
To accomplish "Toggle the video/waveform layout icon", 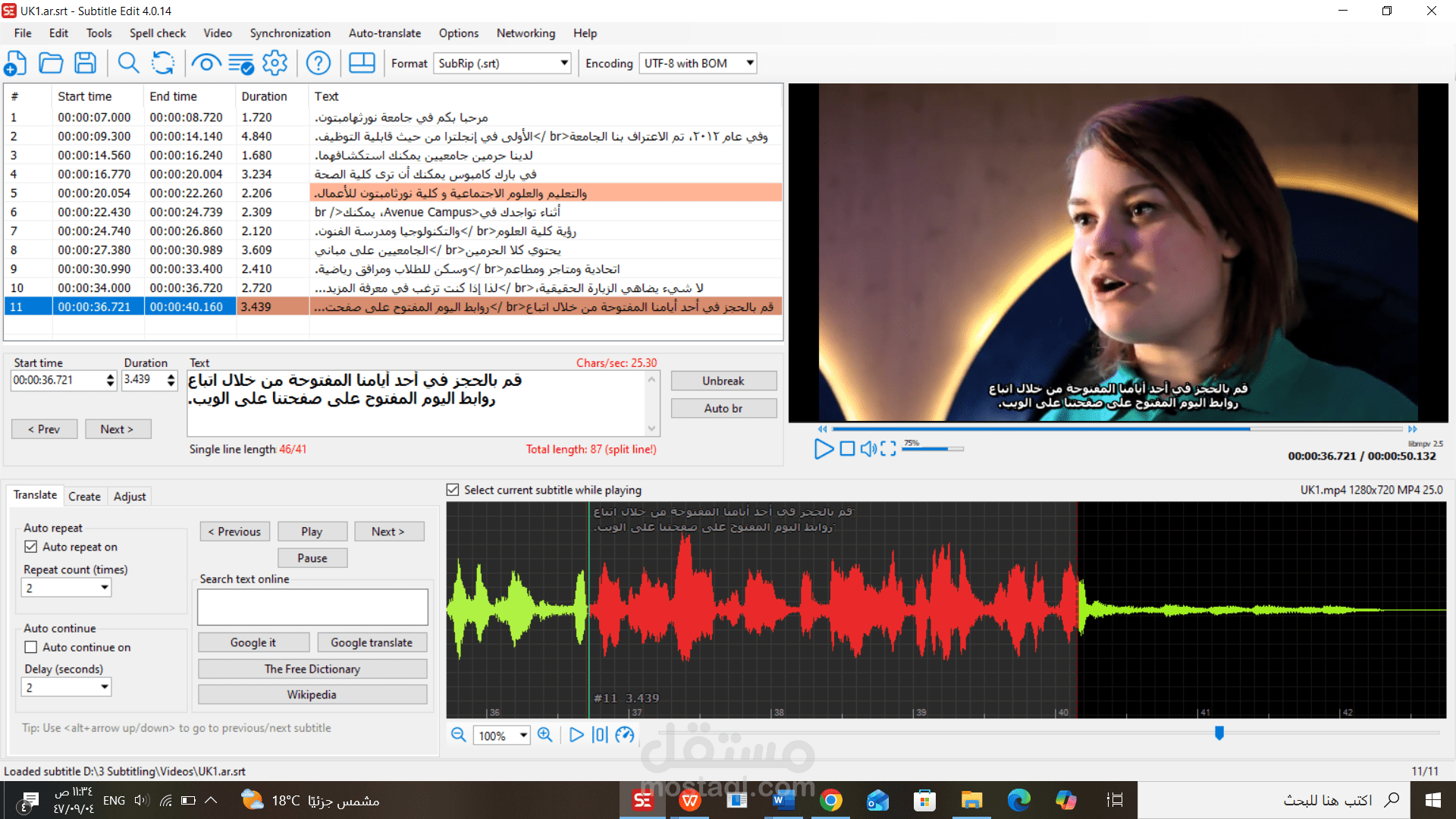I will [x=362, y=63].
